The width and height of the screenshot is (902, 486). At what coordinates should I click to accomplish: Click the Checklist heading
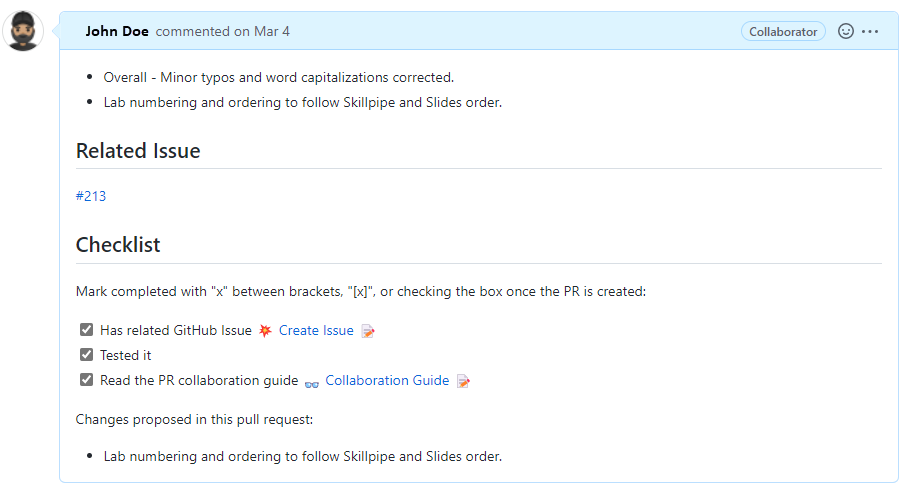coord(118,245)
